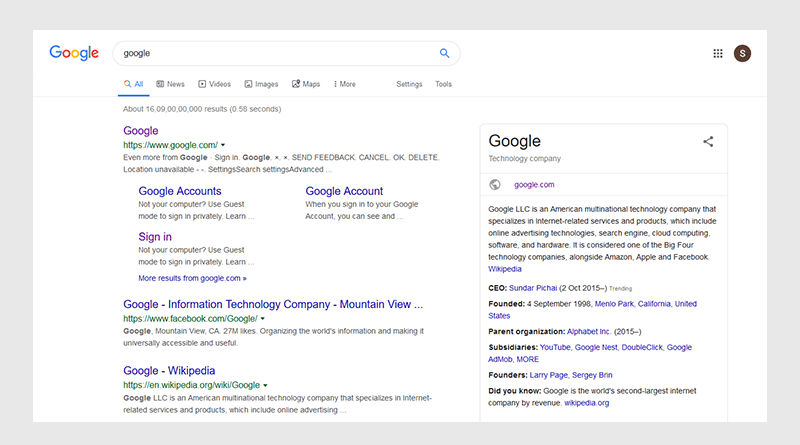Open search Tools
The width and height of the screenshot is (800, 445).
(x=443, y=84)
